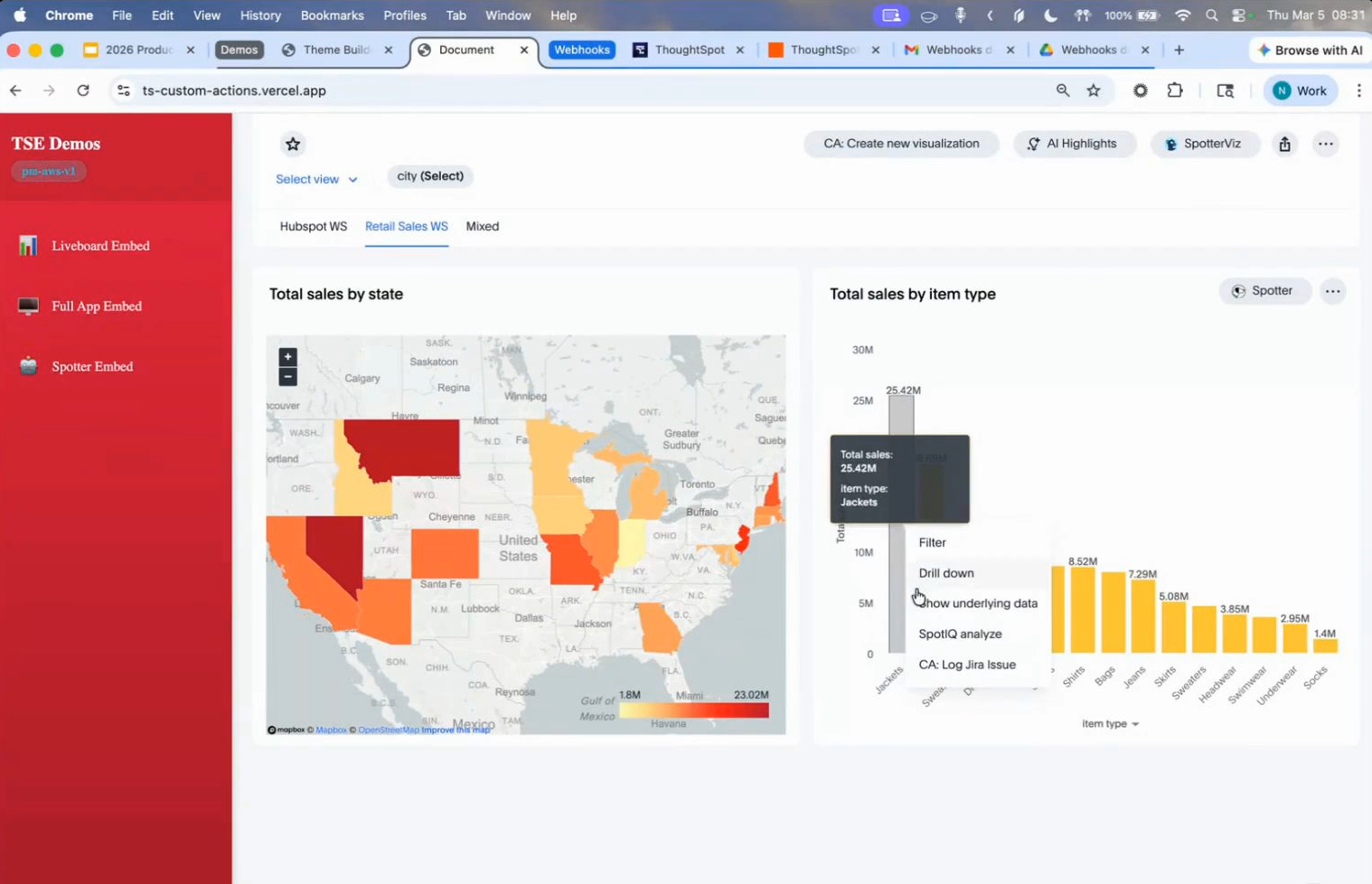Open Liveboard Embed from sidebar
Viewport: 1372px width, 884px height.
click(99, 246)
